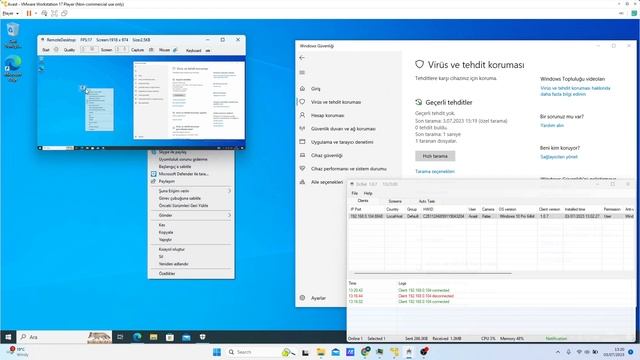This screenshot has height=360, width=640.
Task: Sort clients by Country column header
Action: pyautogui.click(x=392, y=209)
